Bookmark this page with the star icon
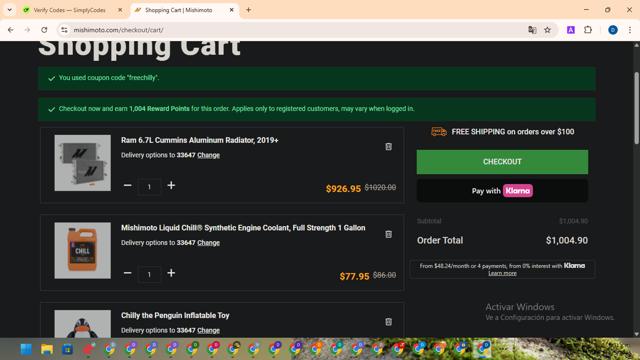Screen dimensions: 640x360 coord(547,30)
